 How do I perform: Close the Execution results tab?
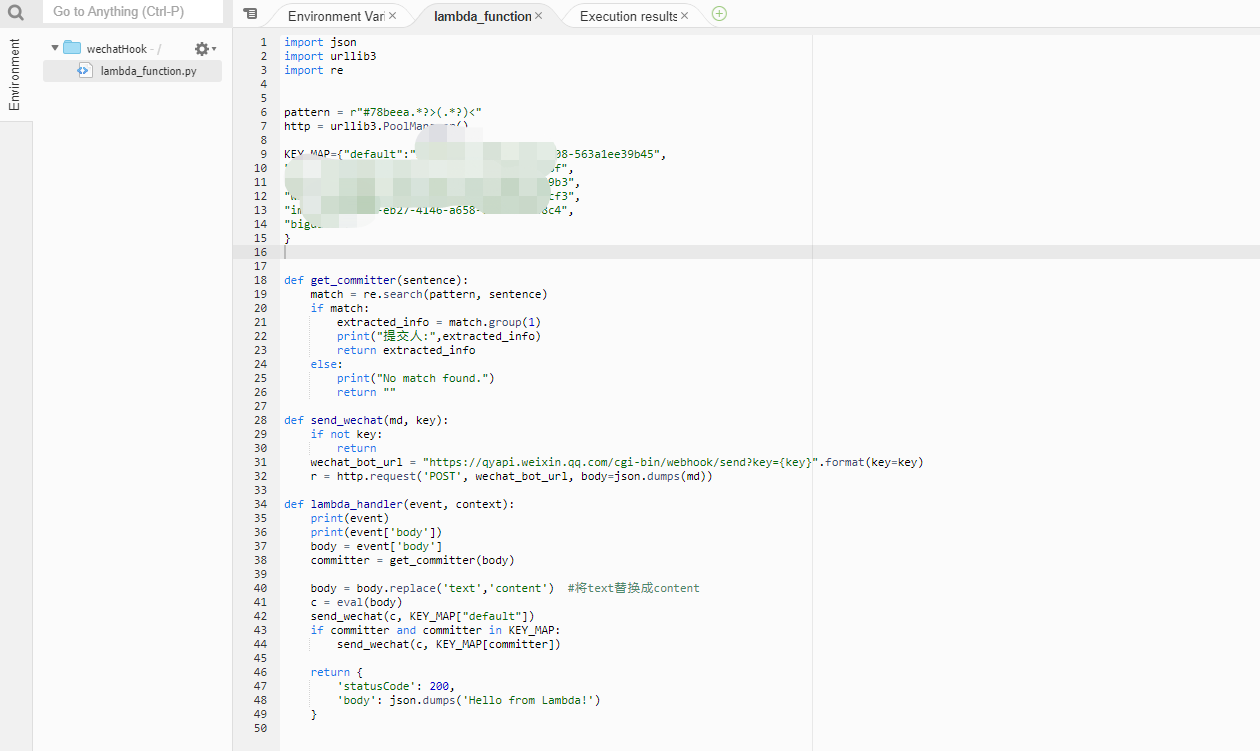(x=685, y=16)
